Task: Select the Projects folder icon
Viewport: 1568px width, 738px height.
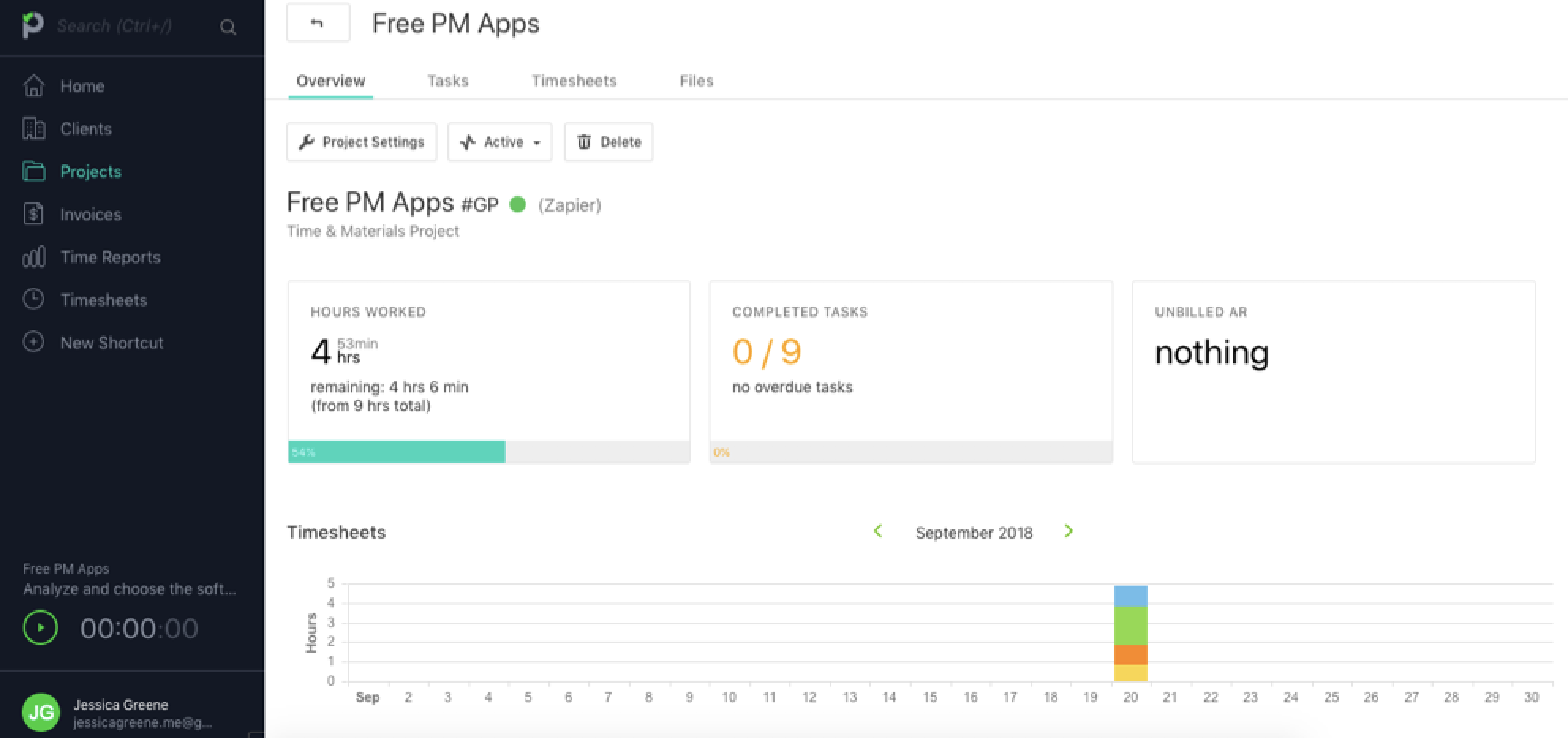Action: (x=33, y=171)
